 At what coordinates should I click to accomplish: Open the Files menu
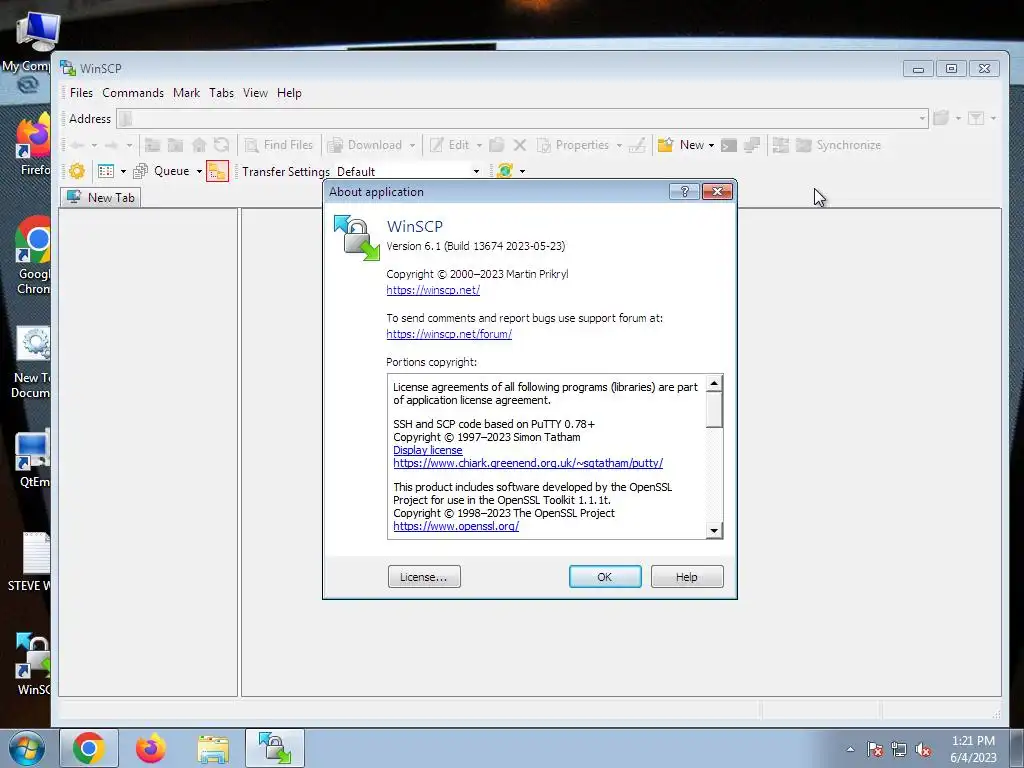coord(81,93)
